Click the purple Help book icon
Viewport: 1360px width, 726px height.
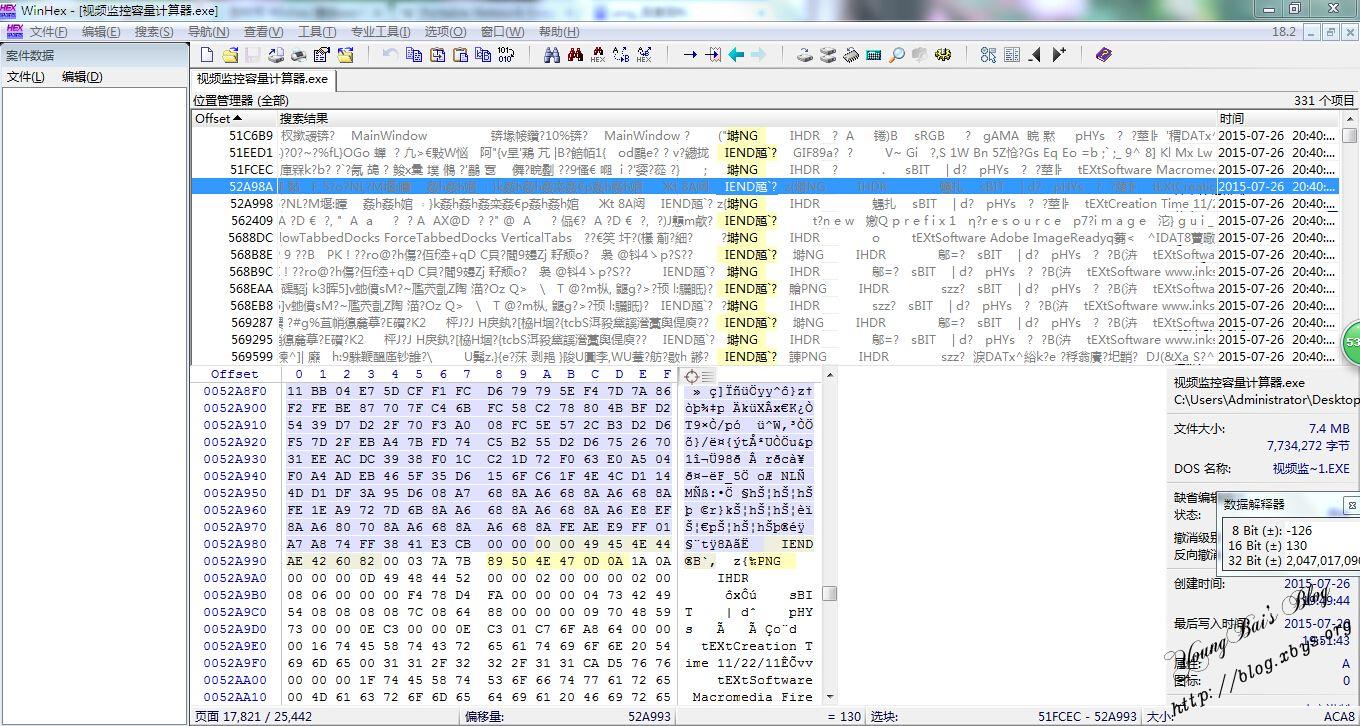pyautogui.click(x=1103, y=55)
